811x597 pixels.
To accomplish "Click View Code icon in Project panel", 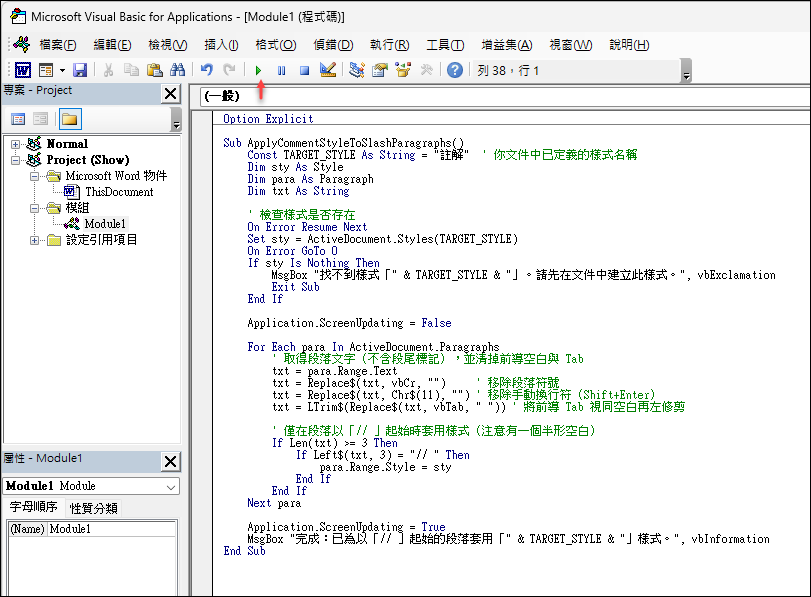I will click(18, 120).
